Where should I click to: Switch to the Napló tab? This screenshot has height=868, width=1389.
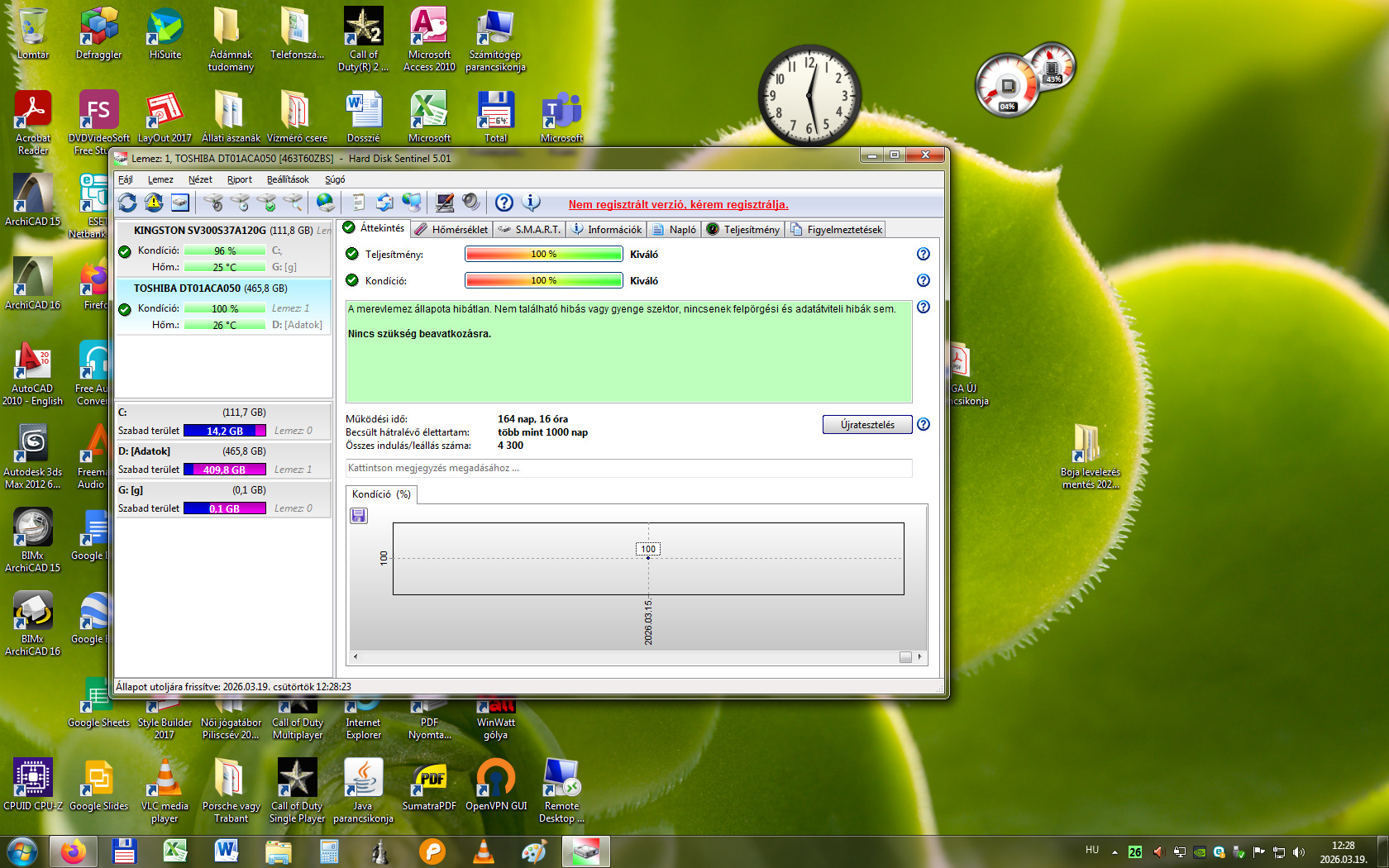(x=675, y=230)
